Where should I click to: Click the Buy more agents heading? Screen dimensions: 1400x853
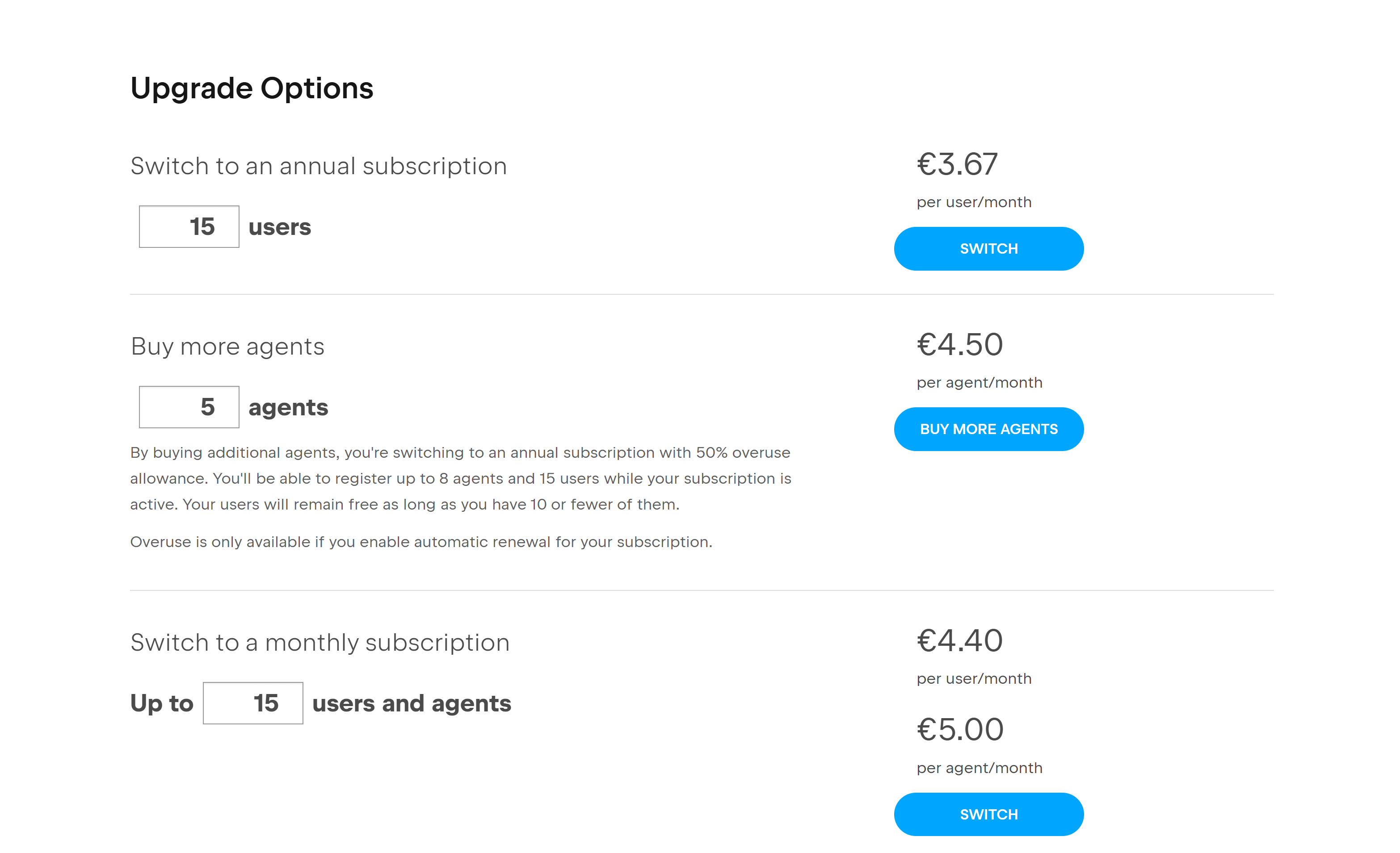point(227,346)
